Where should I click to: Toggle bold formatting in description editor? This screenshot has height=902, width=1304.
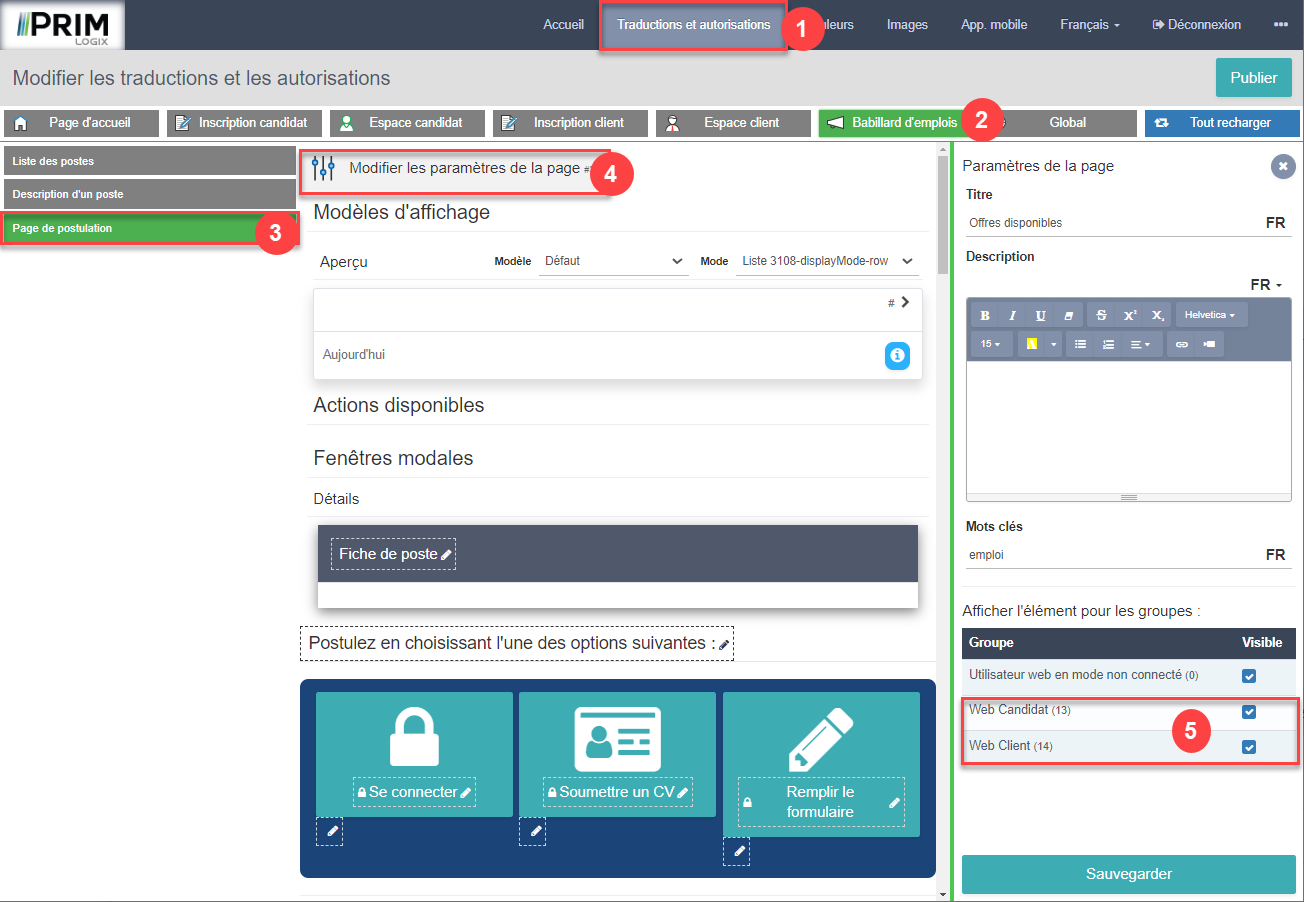(x=985, y=315)
